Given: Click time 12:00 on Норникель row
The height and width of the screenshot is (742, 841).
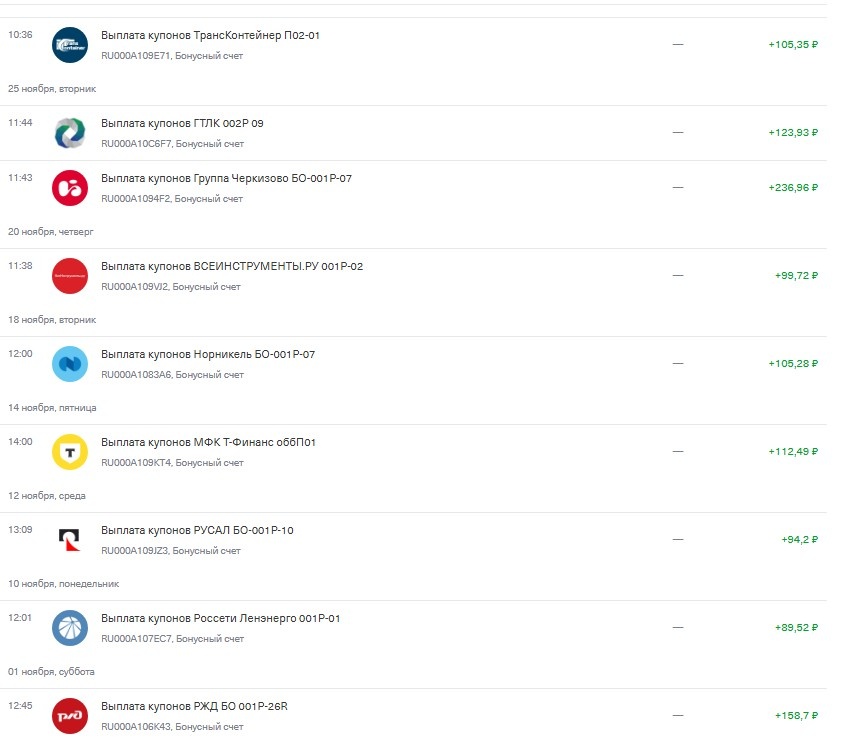Looking at the screenshot, I should 20,354.
